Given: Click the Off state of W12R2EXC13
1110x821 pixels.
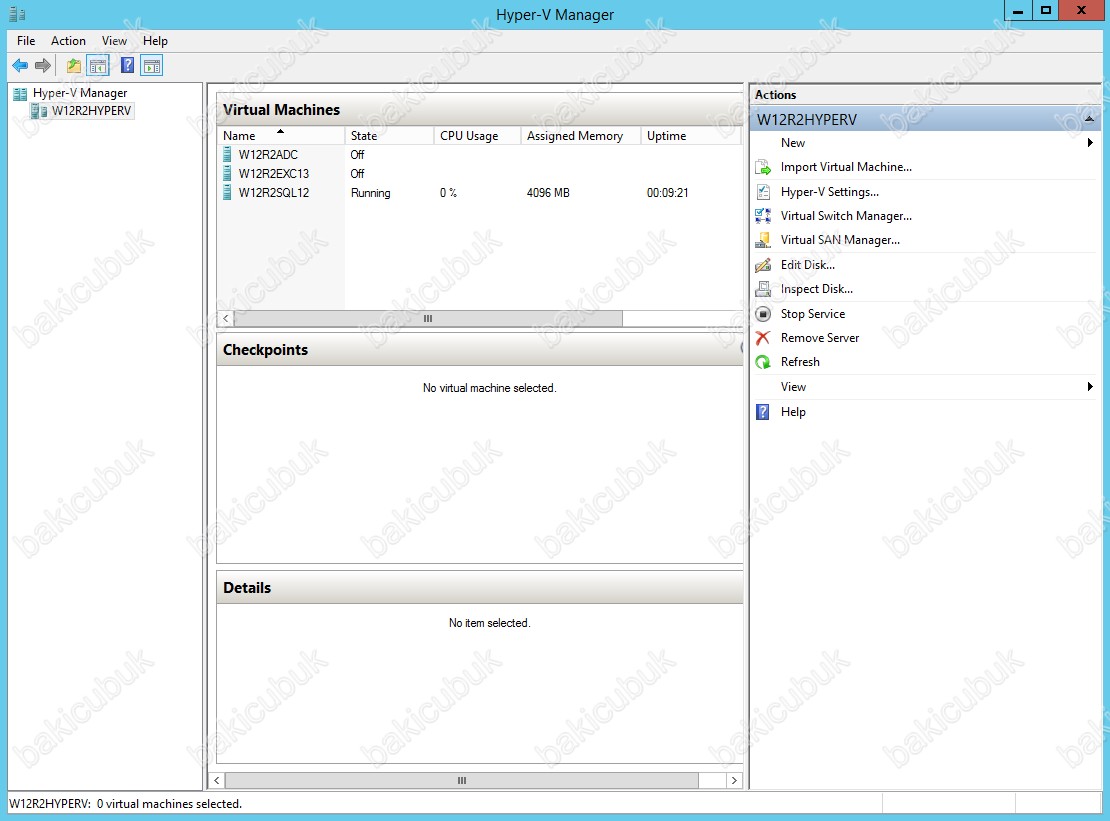Looking at the screenshot, I should (357, 174).
